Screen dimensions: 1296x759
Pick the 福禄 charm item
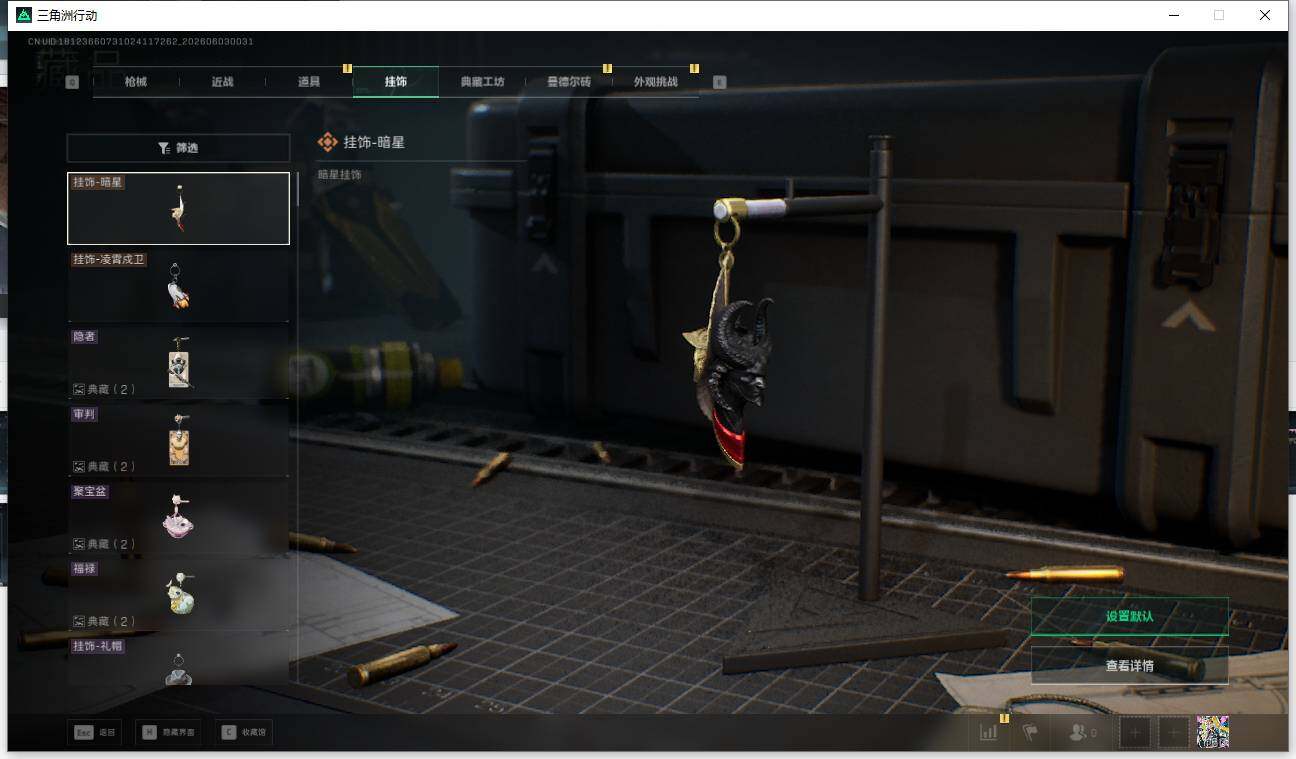(178, 594)
